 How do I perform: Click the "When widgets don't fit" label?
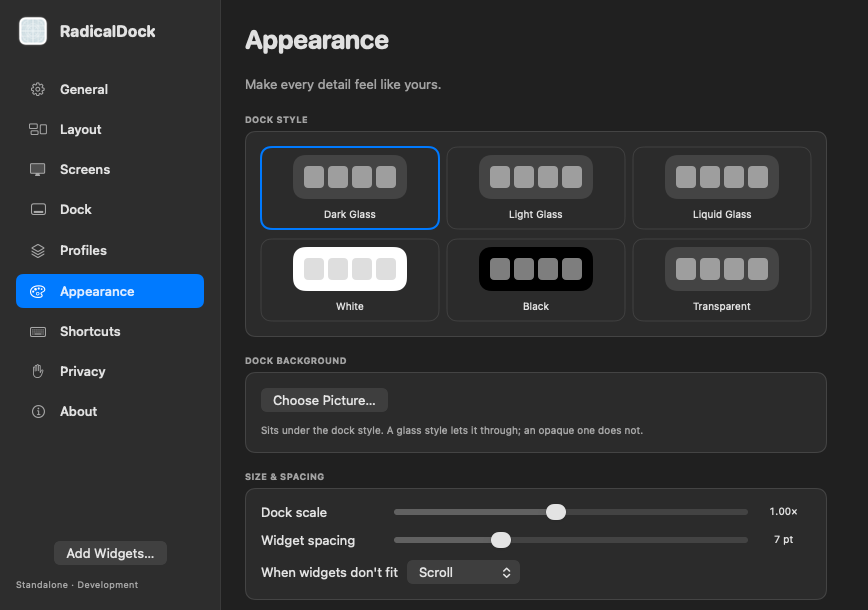[x=329, y=572]
